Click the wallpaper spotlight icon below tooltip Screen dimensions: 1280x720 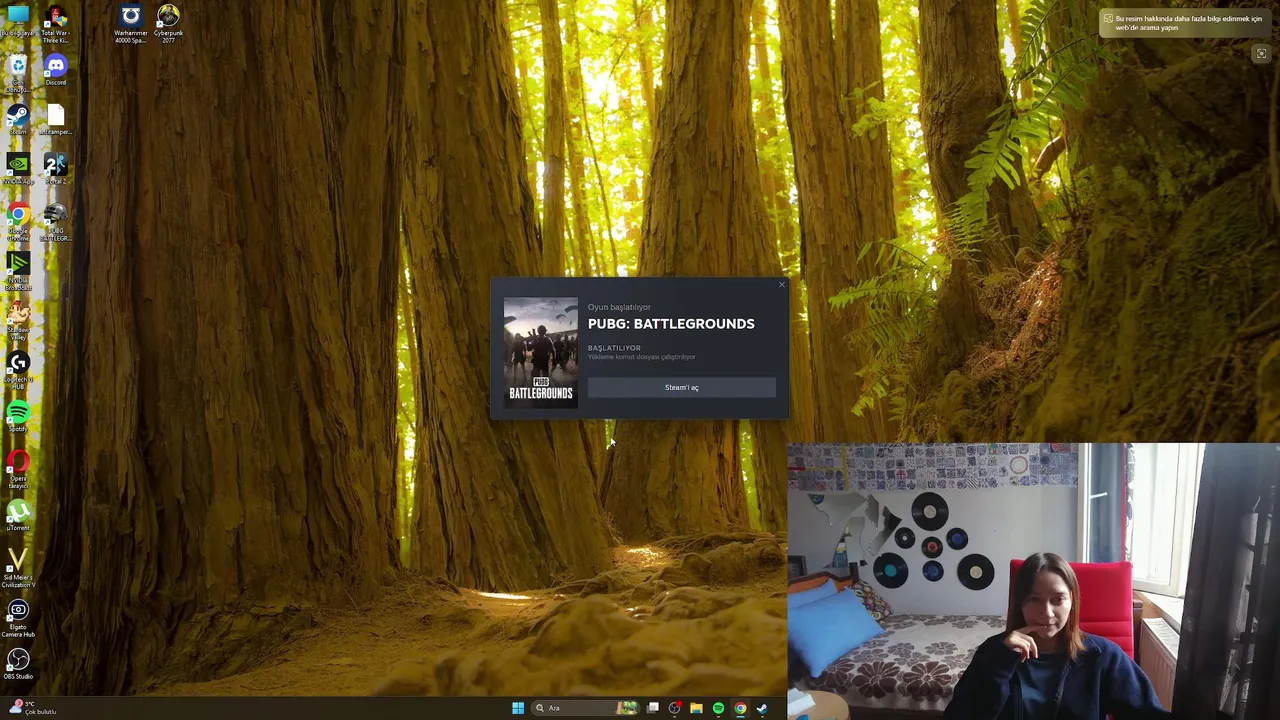point(1261,54)
